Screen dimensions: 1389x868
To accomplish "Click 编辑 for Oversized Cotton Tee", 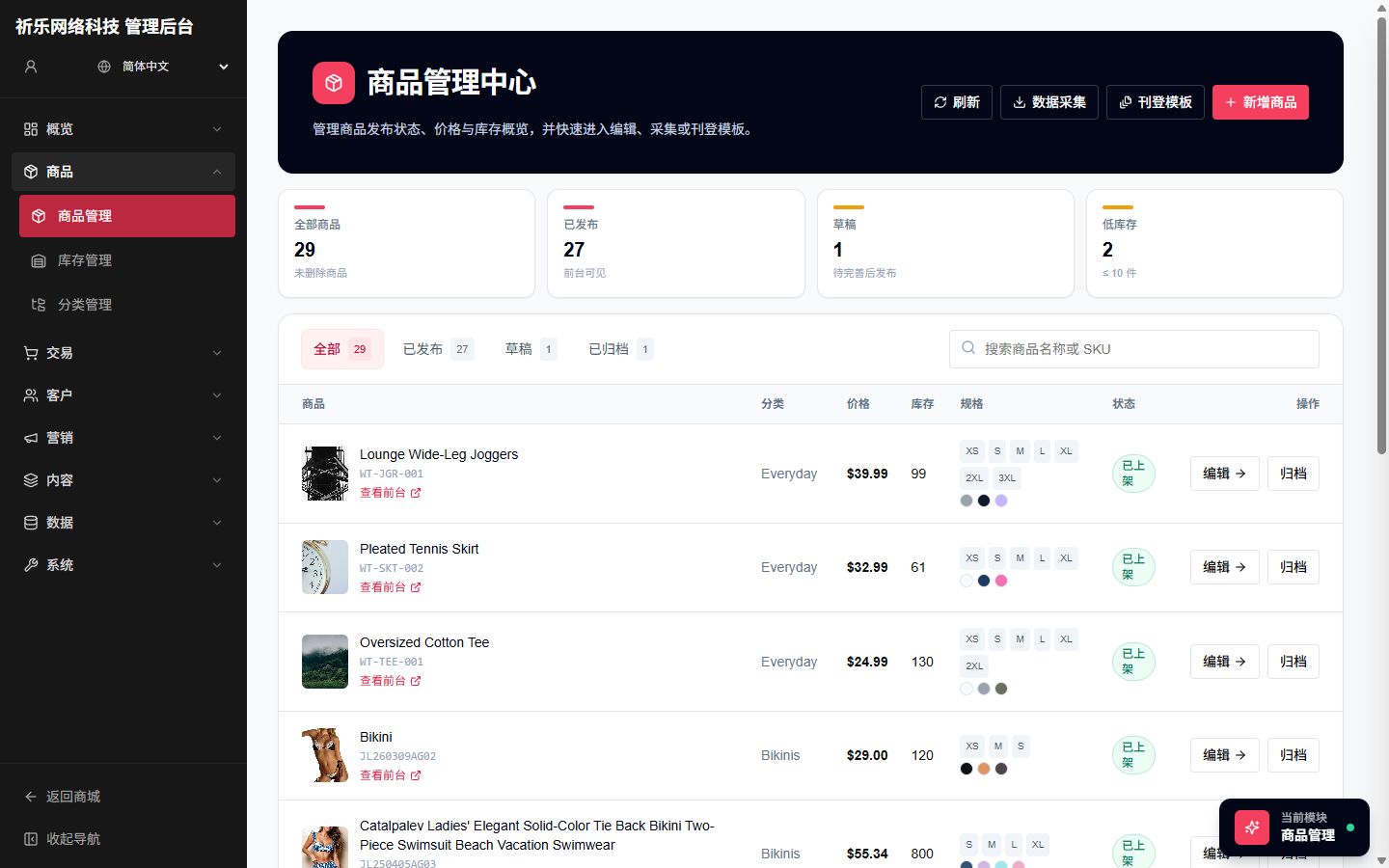I will (1225, 662).
